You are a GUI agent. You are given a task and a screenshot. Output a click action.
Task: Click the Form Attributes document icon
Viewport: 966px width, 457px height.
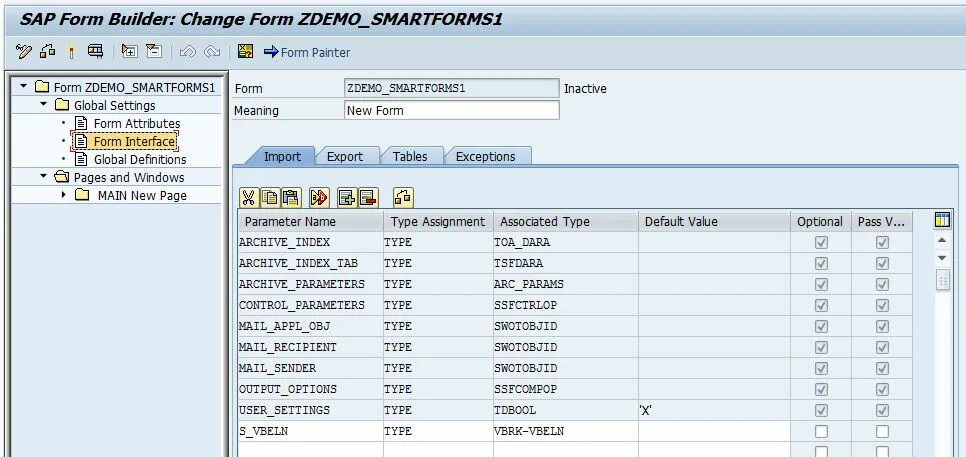[x=81, y=123]
